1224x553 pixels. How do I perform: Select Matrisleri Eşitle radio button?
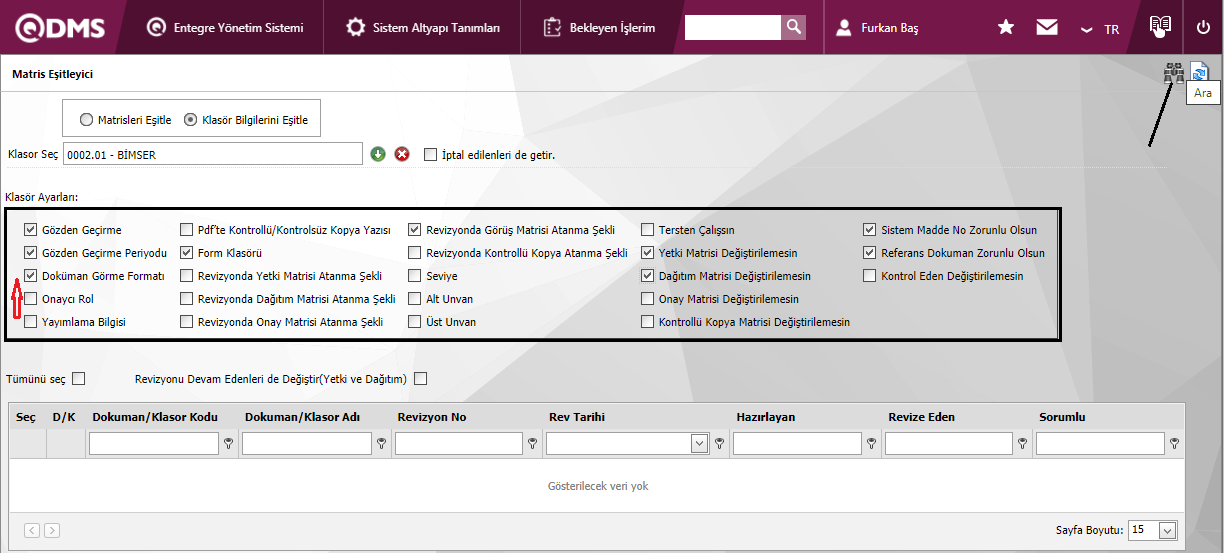pyautogui.click(x=87, y=120)
